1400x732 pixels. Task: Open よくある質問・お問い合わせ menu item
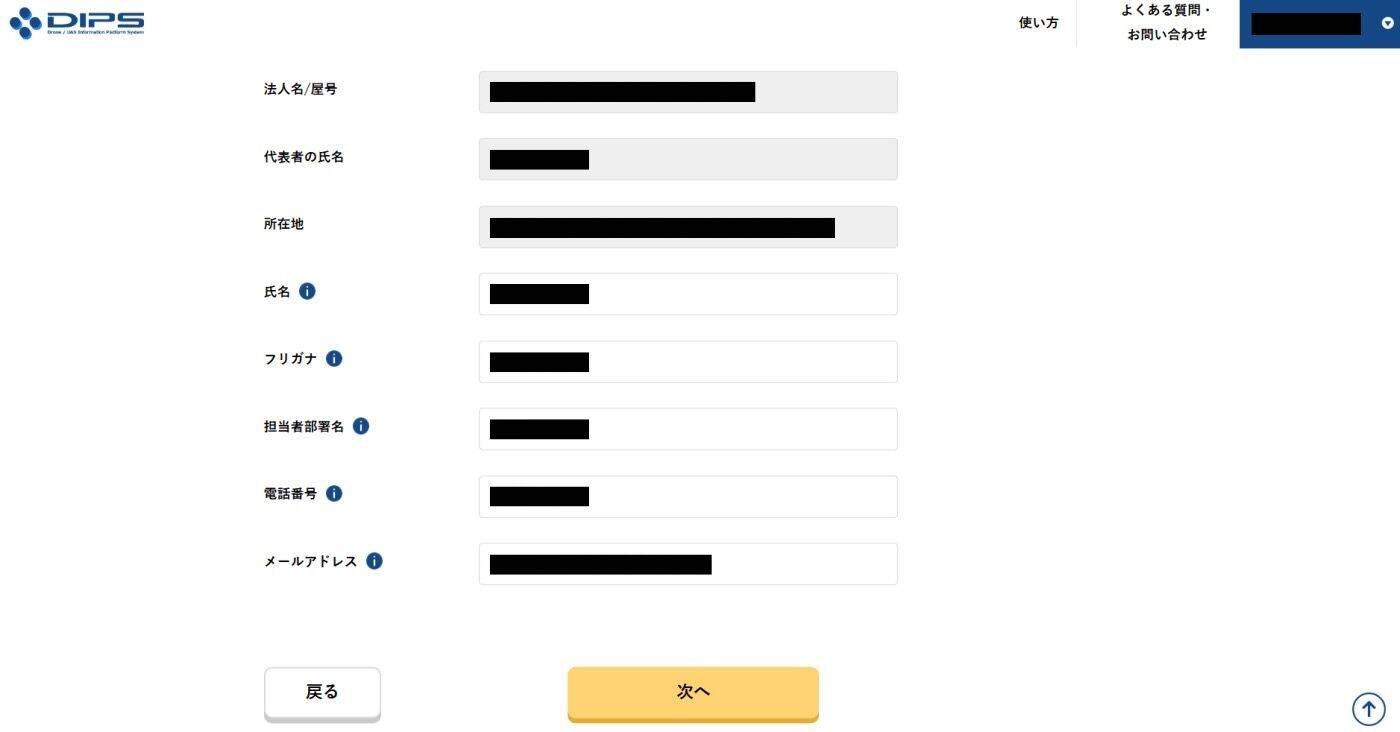tap(1166, 23)
